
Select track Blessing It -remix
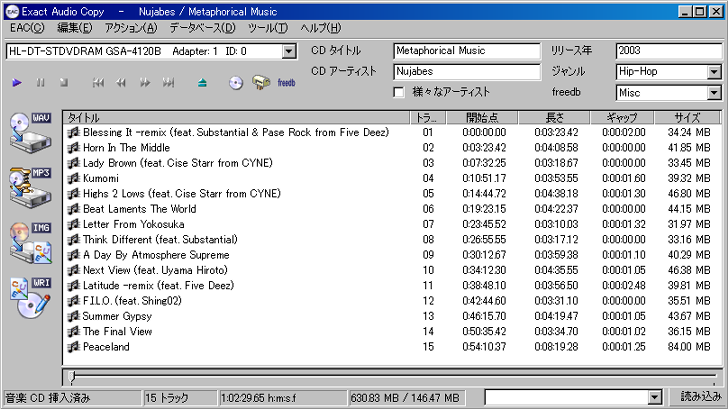click(236, 133)
